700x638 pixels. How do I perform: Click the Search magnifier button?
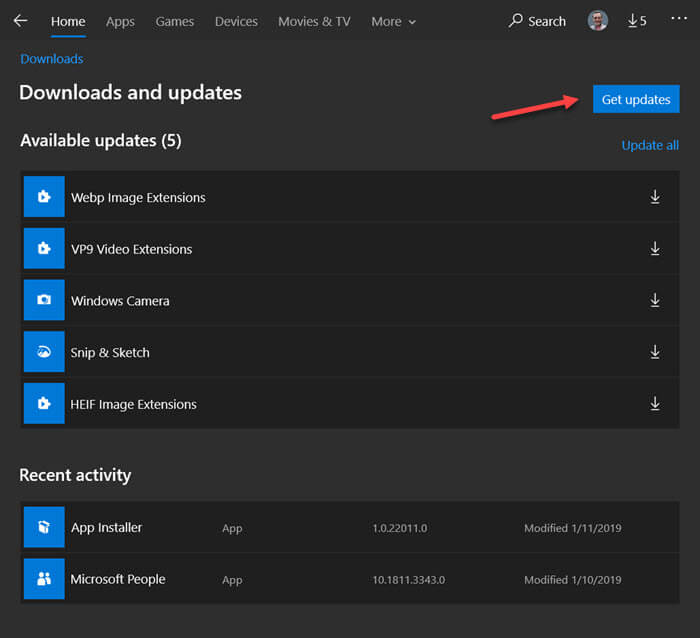tap(537, 21)
